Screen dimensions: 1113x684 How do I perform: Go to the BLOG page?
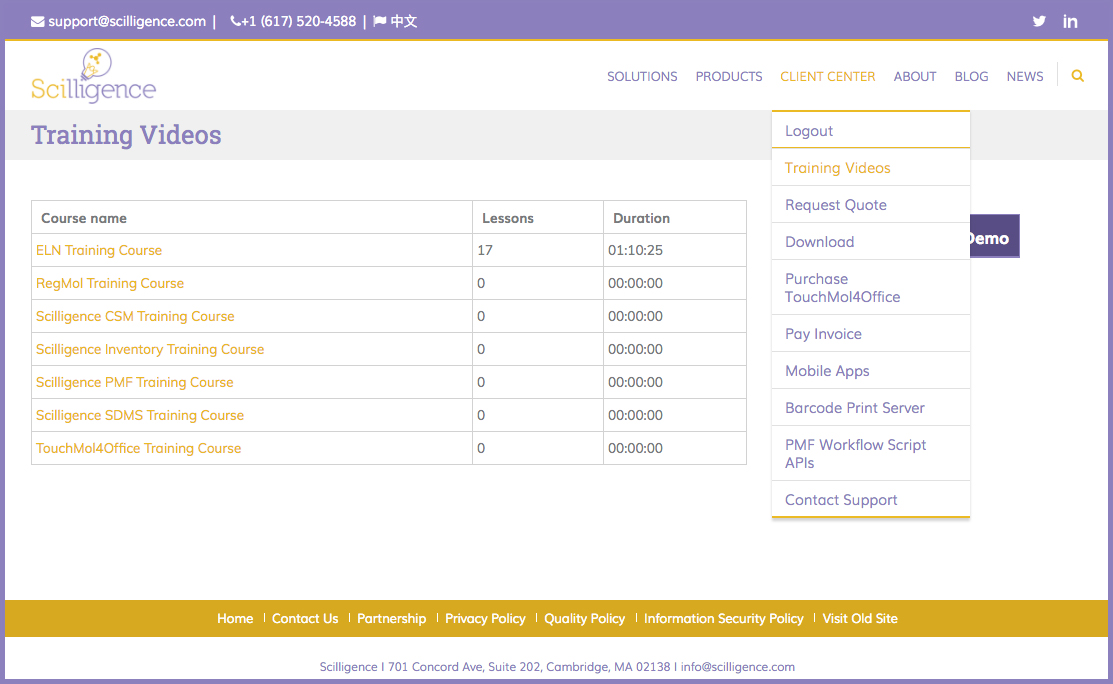click(x=971, y=77)
